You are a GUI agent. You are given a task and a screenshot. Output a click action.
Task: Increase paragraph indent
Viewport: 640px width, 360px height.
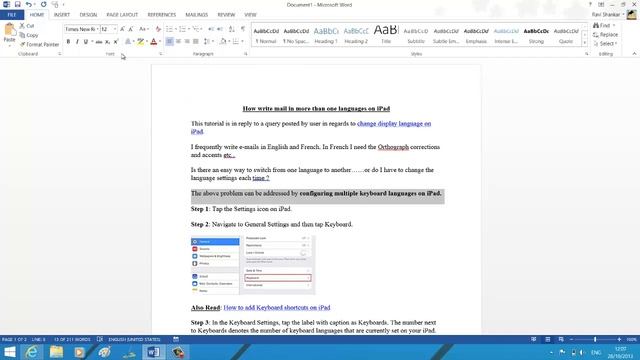(220, 29)
